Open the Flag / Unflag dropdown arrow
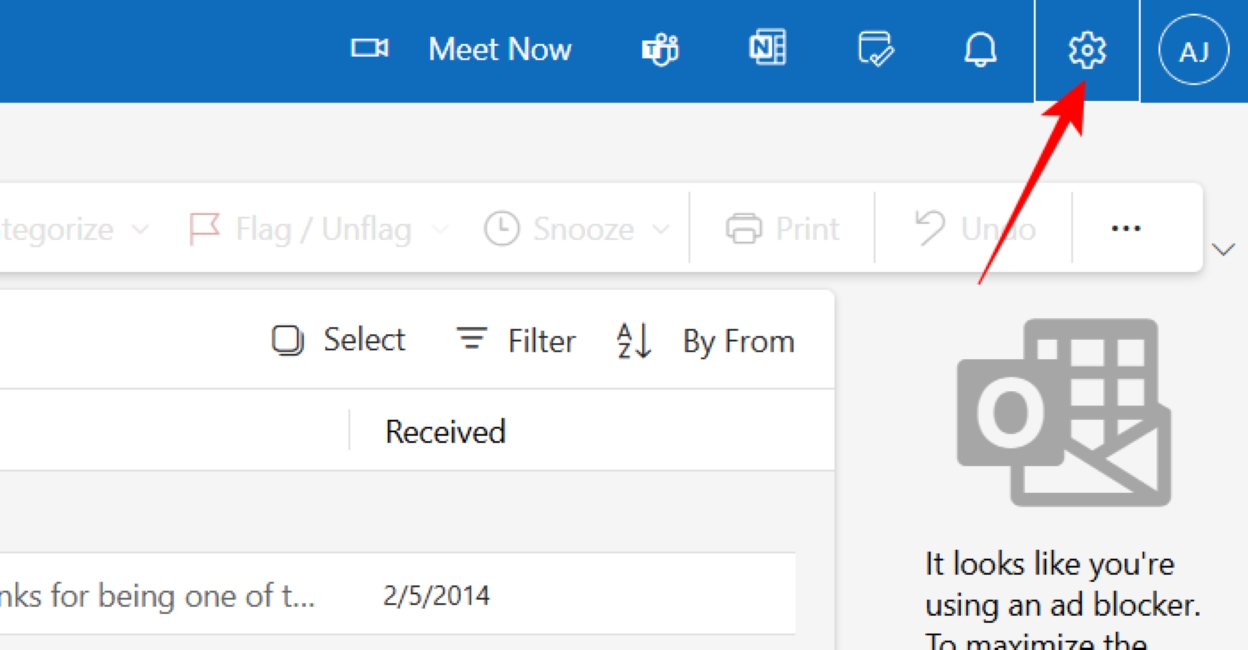Image resolution: width=1248 pixels, height=650 pixels. point(439,229)
